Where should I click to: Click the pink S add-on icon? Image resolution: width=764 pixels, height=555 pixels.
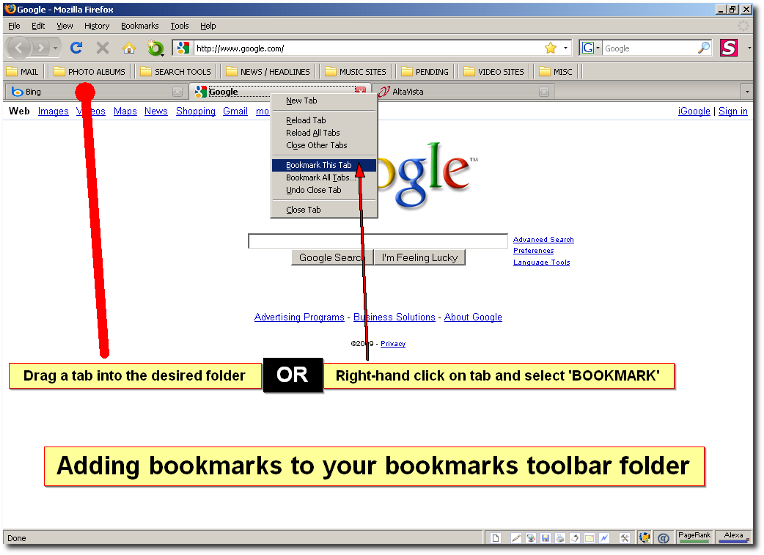click(x=729, y=48)
